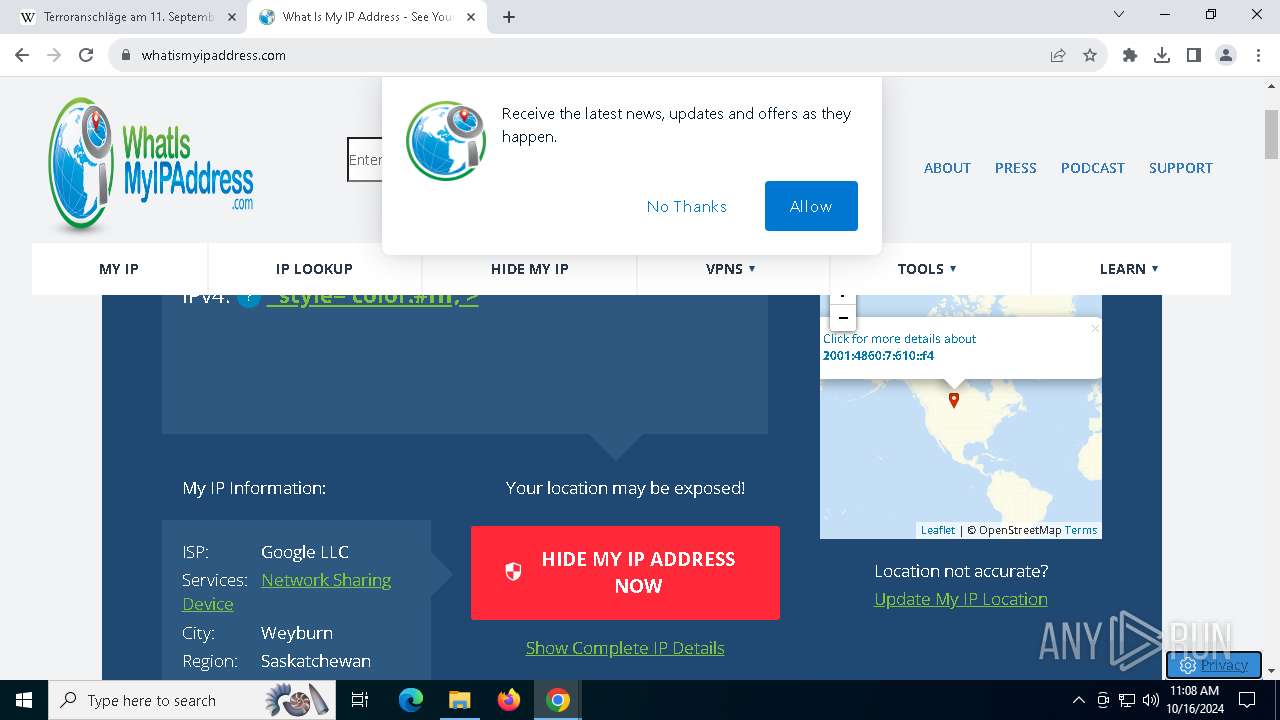Open the ABOUT link
This screenshot has width=1280, height=720.
947,168
